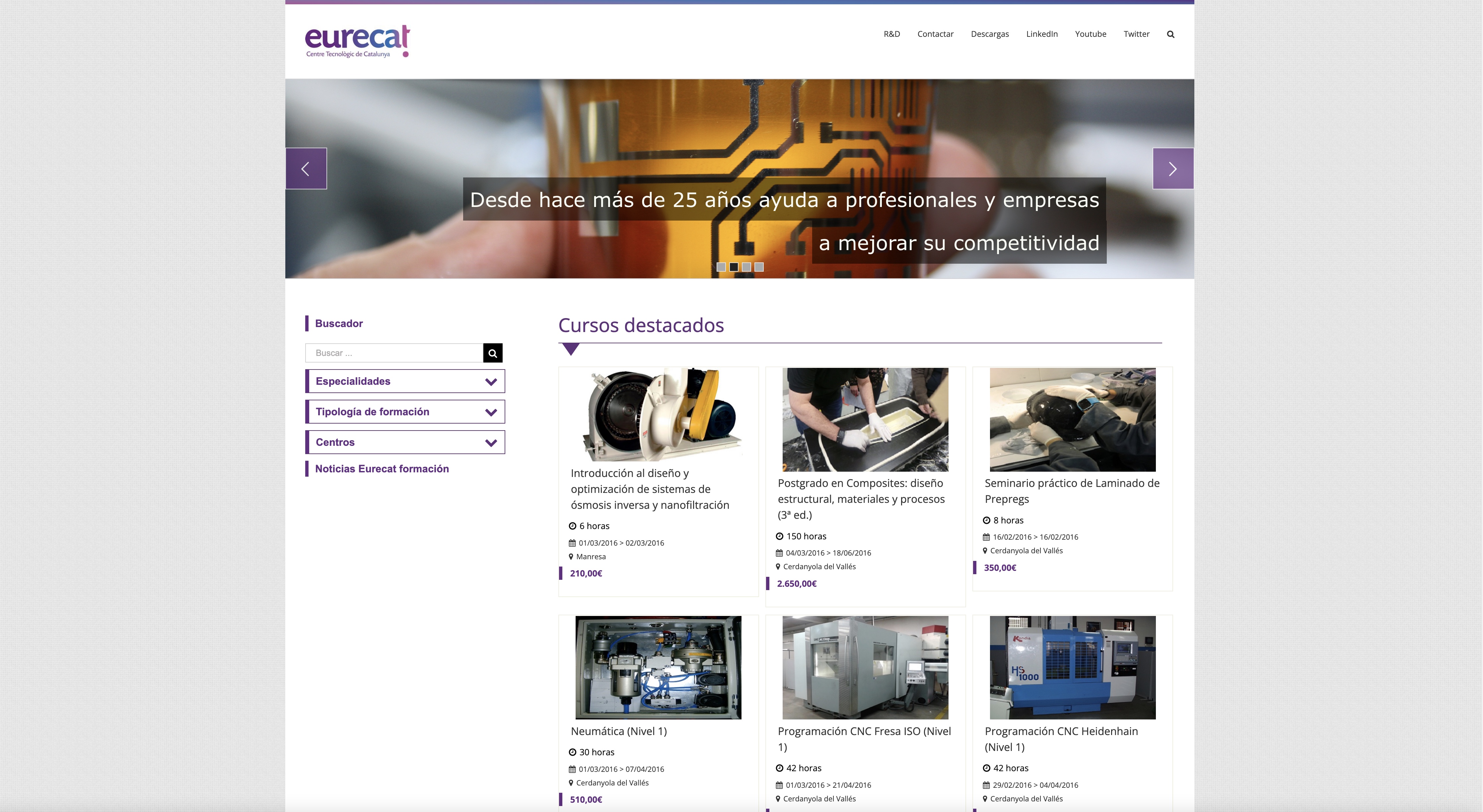Select second carousel indicator dot

click(734, 267)
